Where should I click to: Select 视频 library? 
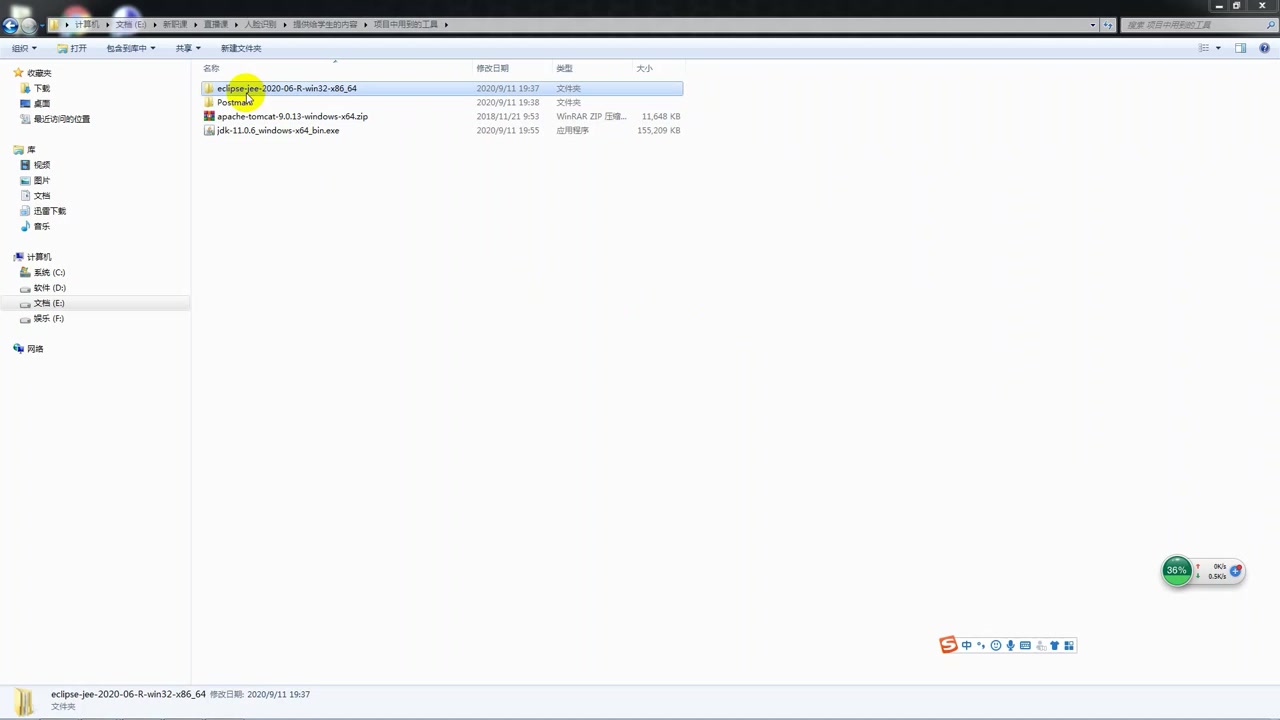(42, 165)
